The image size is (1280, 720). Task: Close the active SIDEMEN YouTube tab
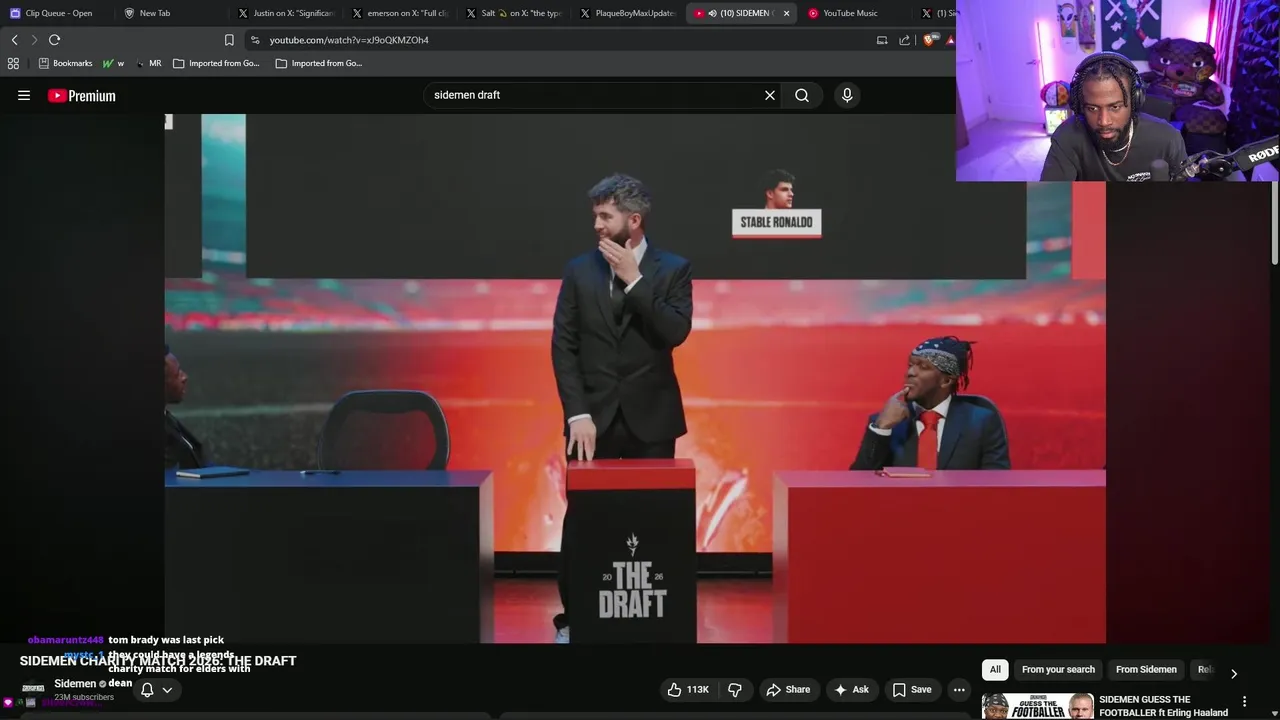click(786, 13)
